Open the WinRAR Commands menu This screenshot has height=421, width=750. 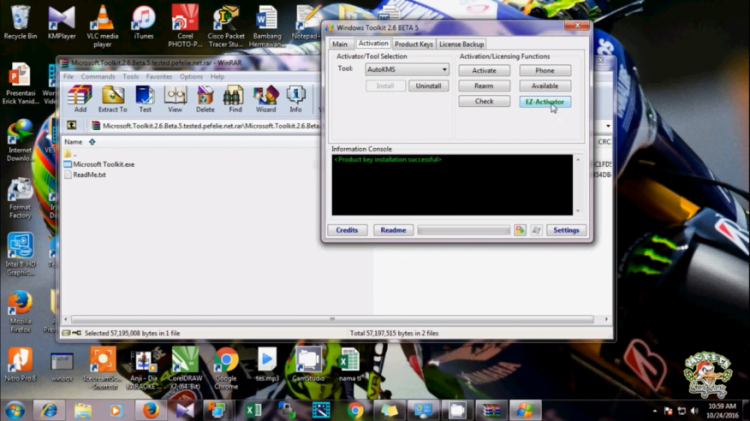click(x=98, y=77)
